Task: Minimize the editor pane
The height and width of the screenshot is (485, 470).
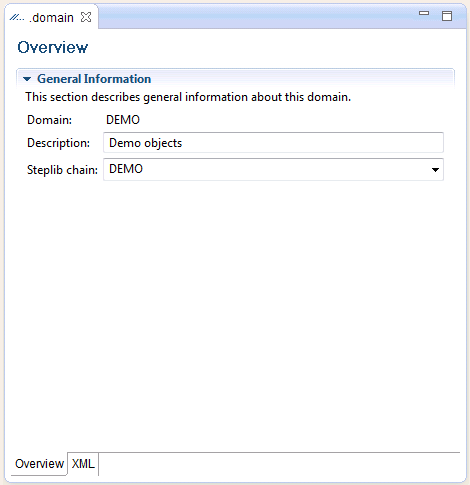Action: (x=424, y=13)
